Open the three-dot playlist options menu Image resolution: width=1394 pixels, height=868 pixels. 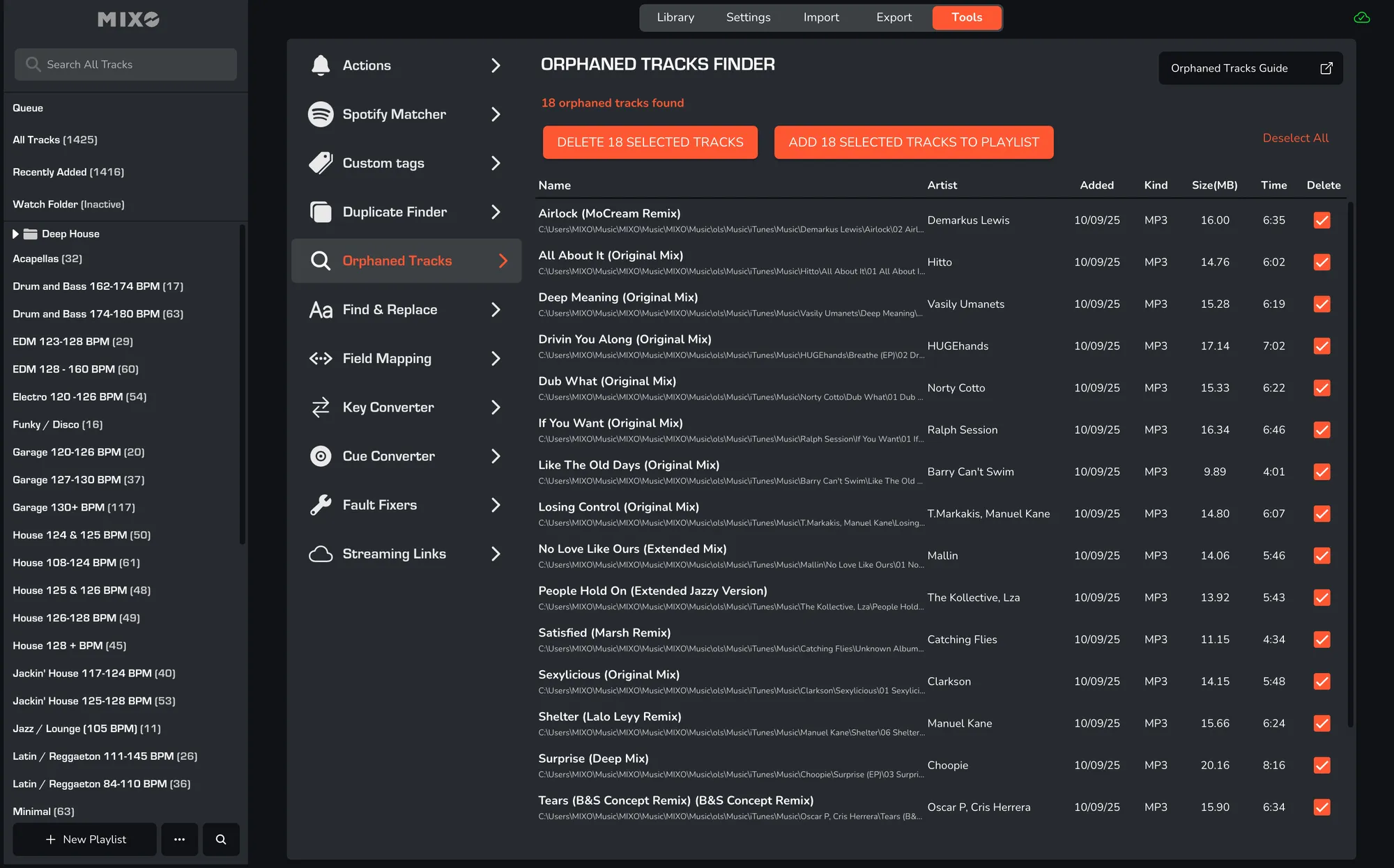pyautogui.click(x=179, y=839)
